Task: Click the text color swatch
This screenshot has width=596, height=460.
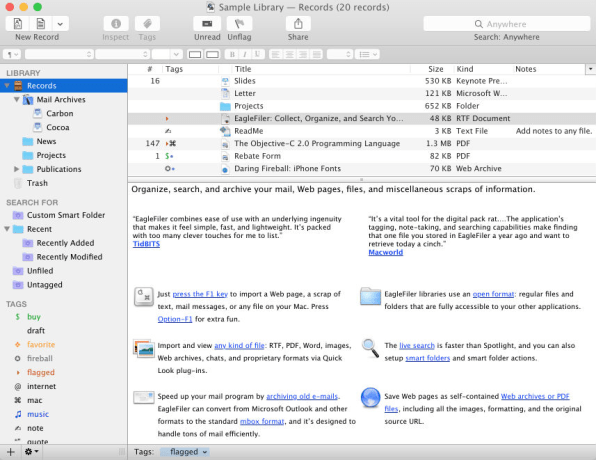Action: (x=195, y=54)
